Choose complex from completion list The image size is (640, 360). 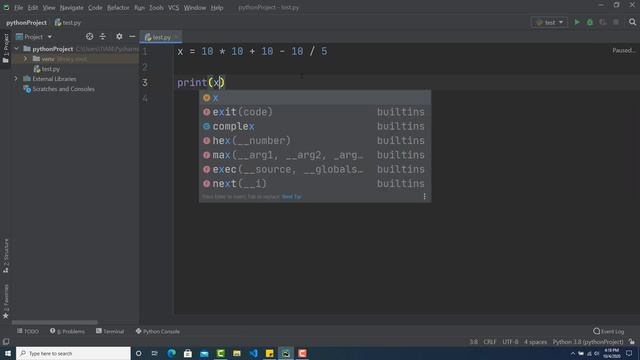click(x=315, y=126)
